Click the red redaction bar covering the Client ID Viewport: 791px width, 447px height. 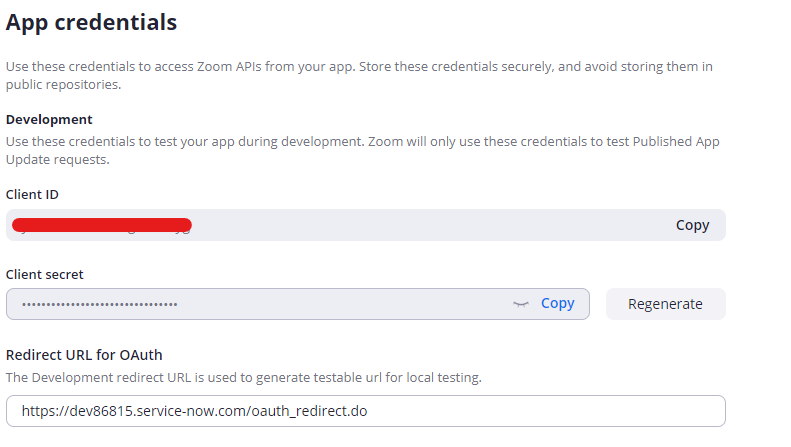tap(102, 225)
